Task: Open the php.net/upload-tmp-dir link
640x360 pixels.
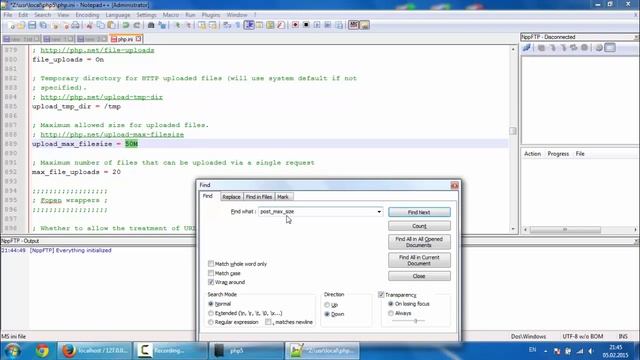Action: [x=101, y=97]
